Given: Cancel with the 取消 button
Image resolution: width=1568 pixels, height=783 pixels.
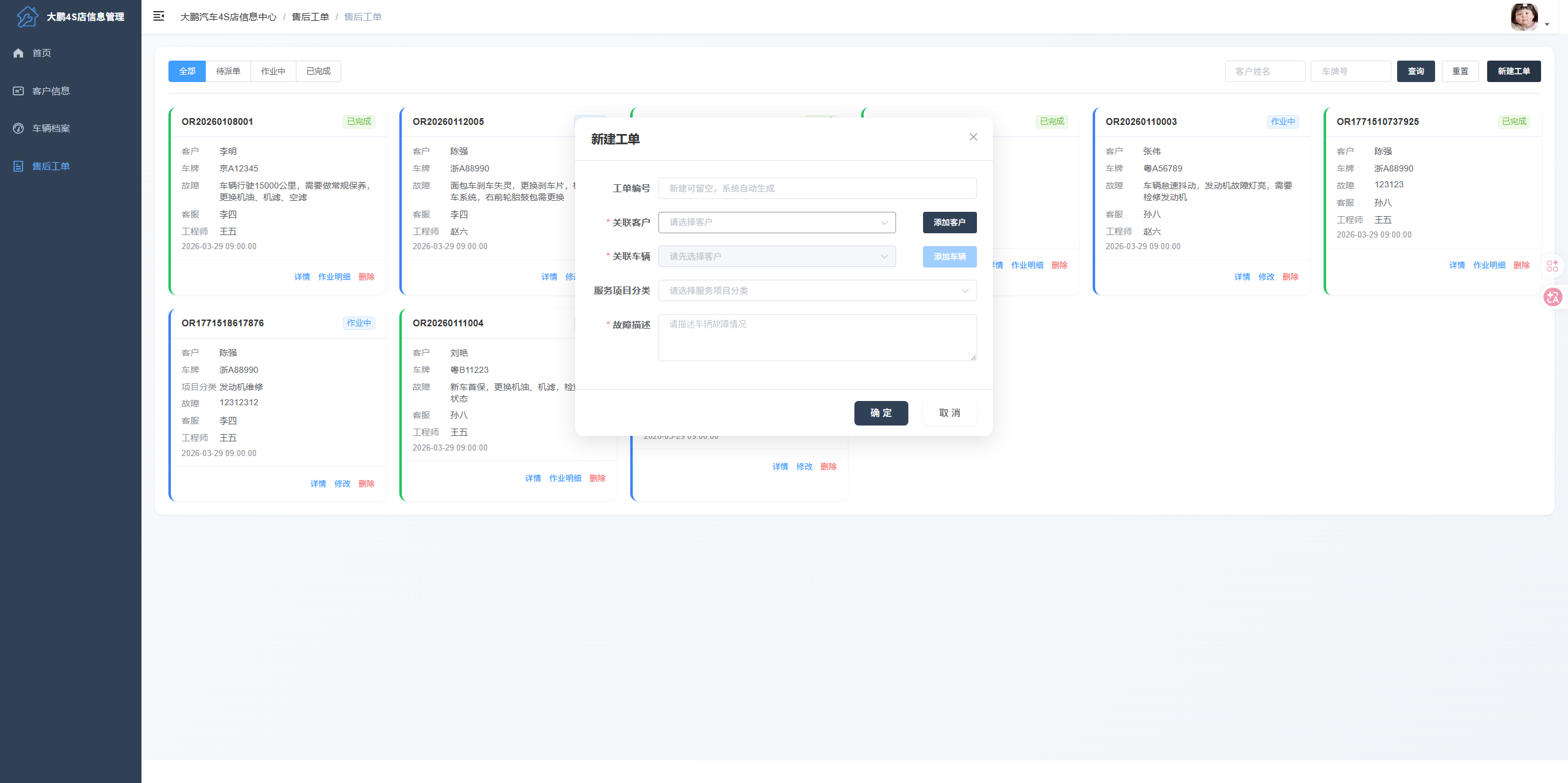Looking at the screenshot, I should click(949, 413).
